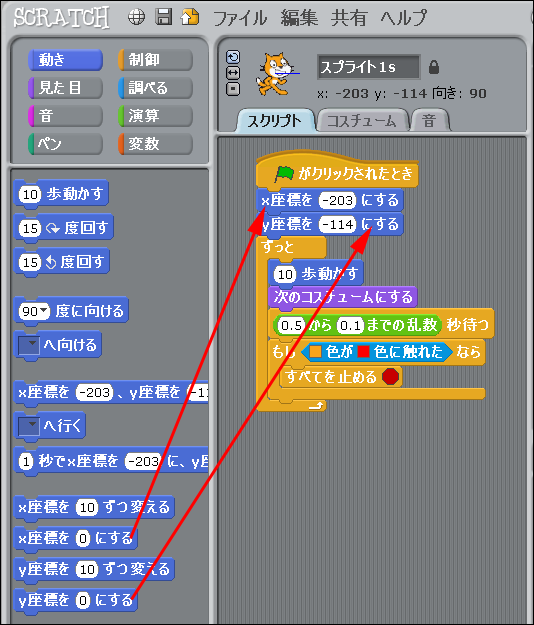Click the share project folder icon
Viewport: 534px width, 625px height.
point(190,17)
